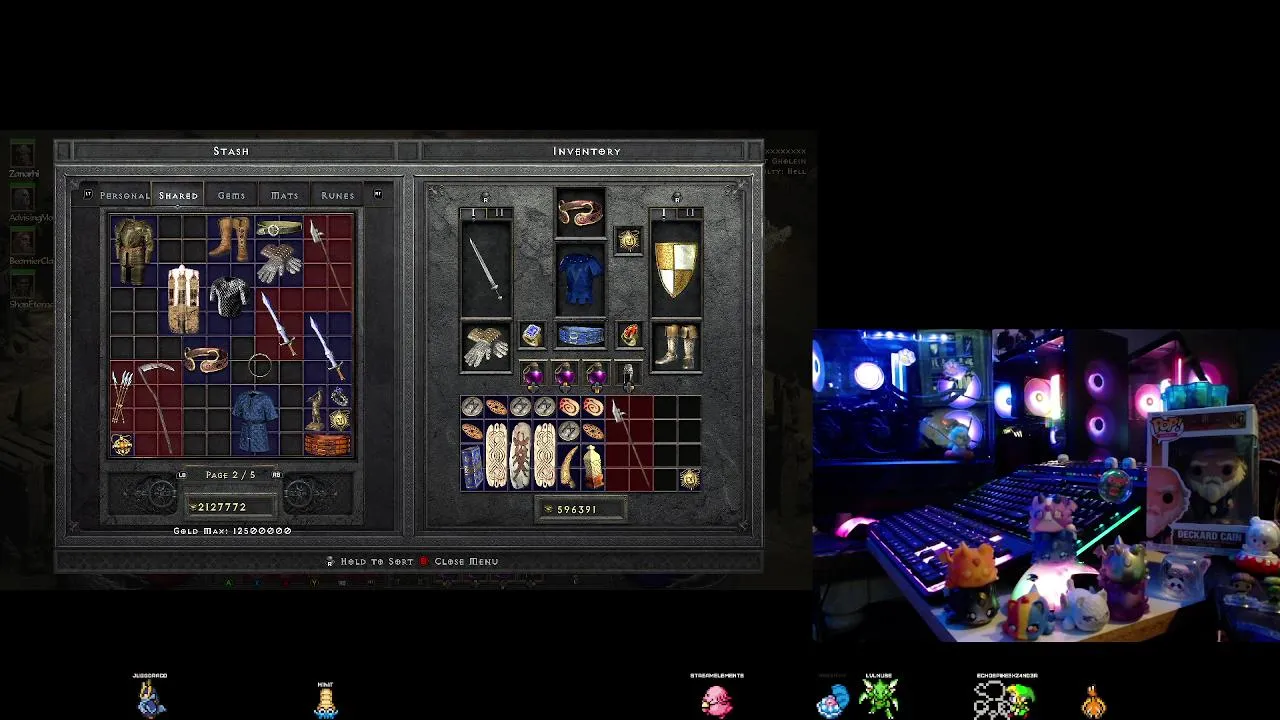Image resolution: width=1280 pixels, height=720 pixels.
Task: Select the equipped sword in the weapon slot
Action: (486, 268)
